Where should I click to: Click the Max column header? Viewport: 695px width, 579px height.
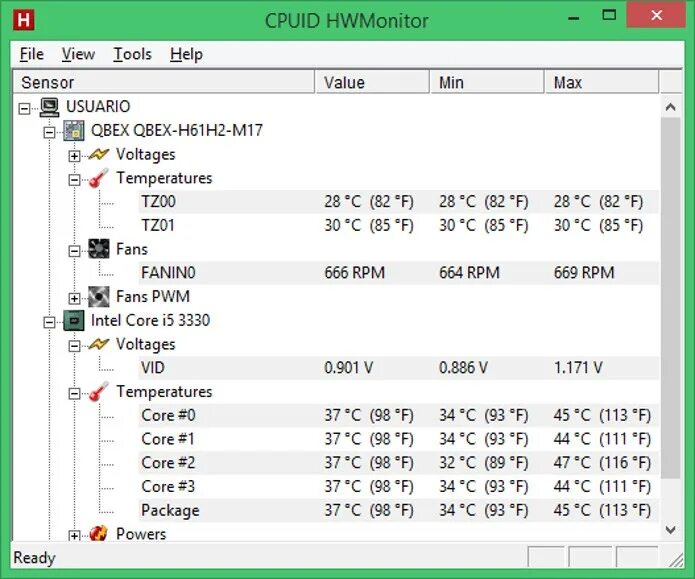tap(601, 82)
